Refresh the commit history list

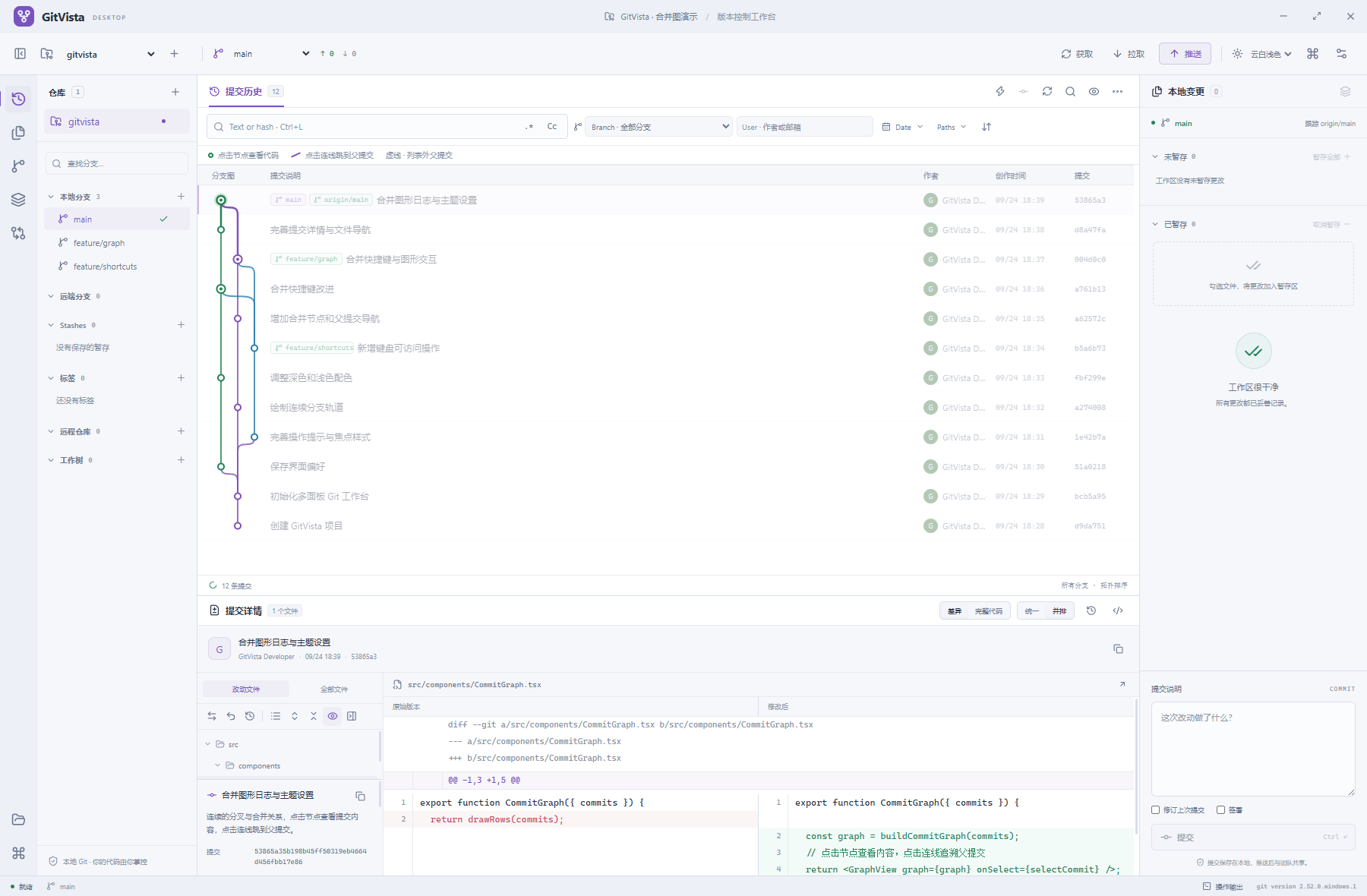[1047, 91]
